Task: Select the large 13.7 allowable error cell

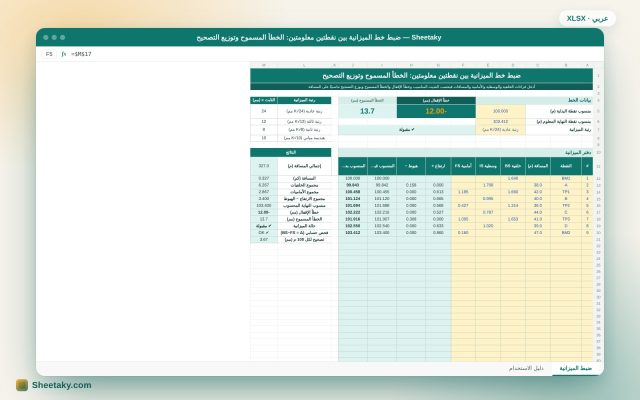Action: 367,111
